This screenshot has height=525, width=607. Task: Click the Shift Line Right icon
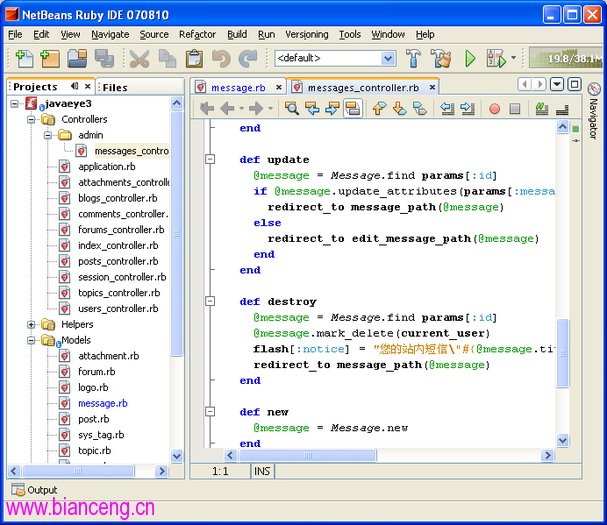coord(467,109)
